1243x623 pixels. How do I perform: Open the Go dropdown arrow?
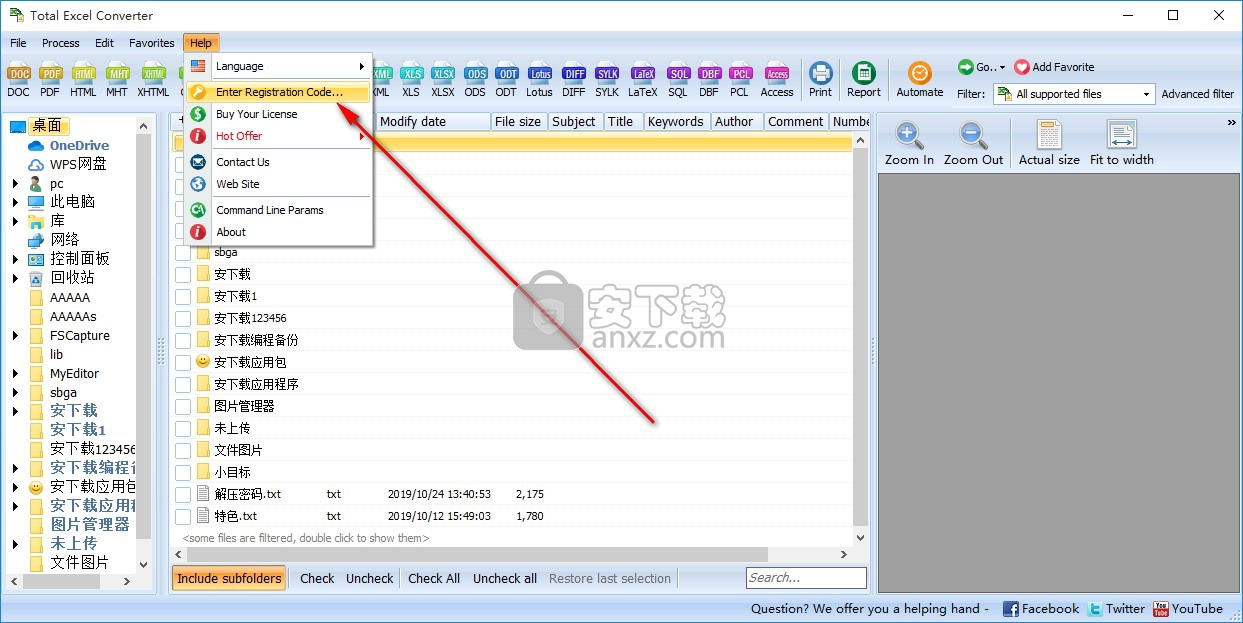tap(1002, 68)
